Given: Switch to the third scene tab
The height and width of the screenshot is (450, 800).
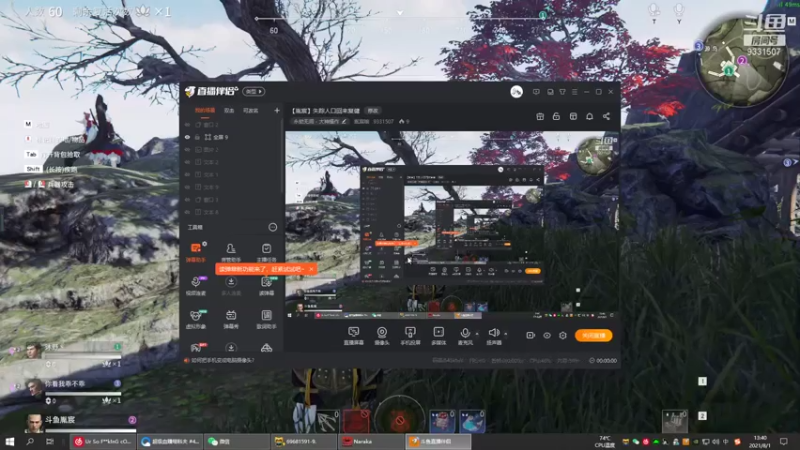Looking at the screenshot, I should point(251,110).
